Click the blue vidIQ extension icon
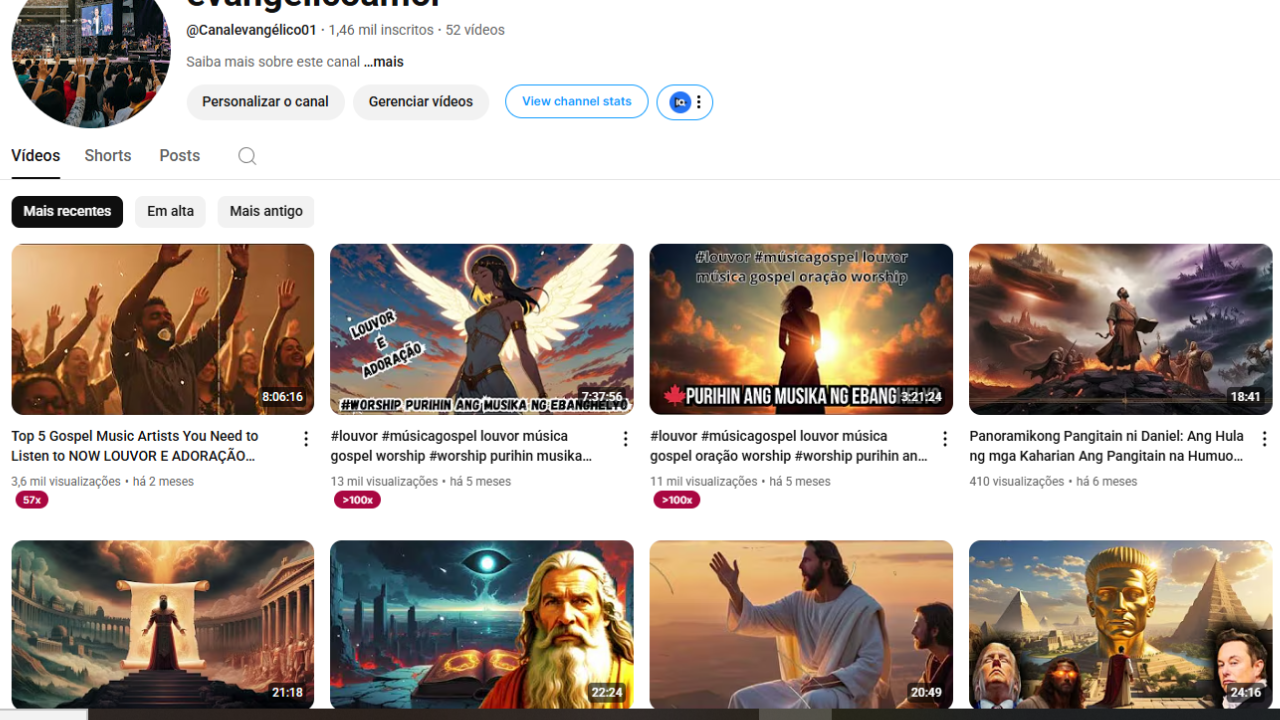1280x720 pixels. tap(680, 102)
